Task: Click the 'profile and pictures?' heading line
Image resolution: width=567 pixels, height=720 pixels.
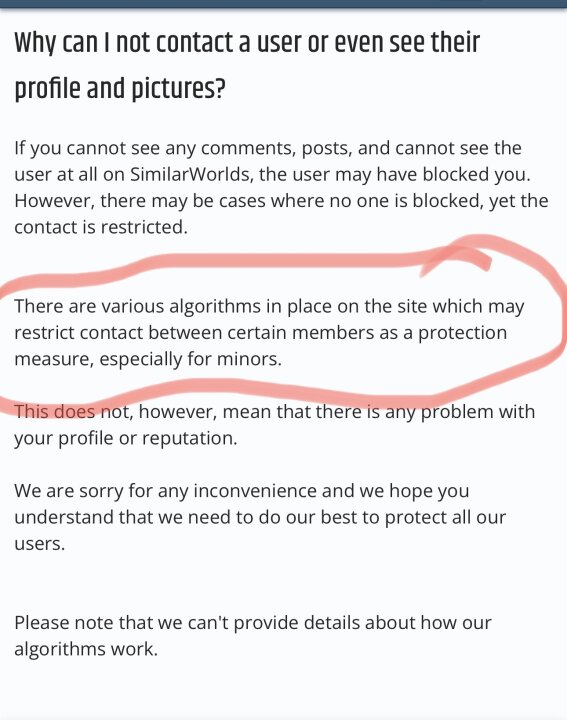Action: pyautogui.click(x=120, y=89)
